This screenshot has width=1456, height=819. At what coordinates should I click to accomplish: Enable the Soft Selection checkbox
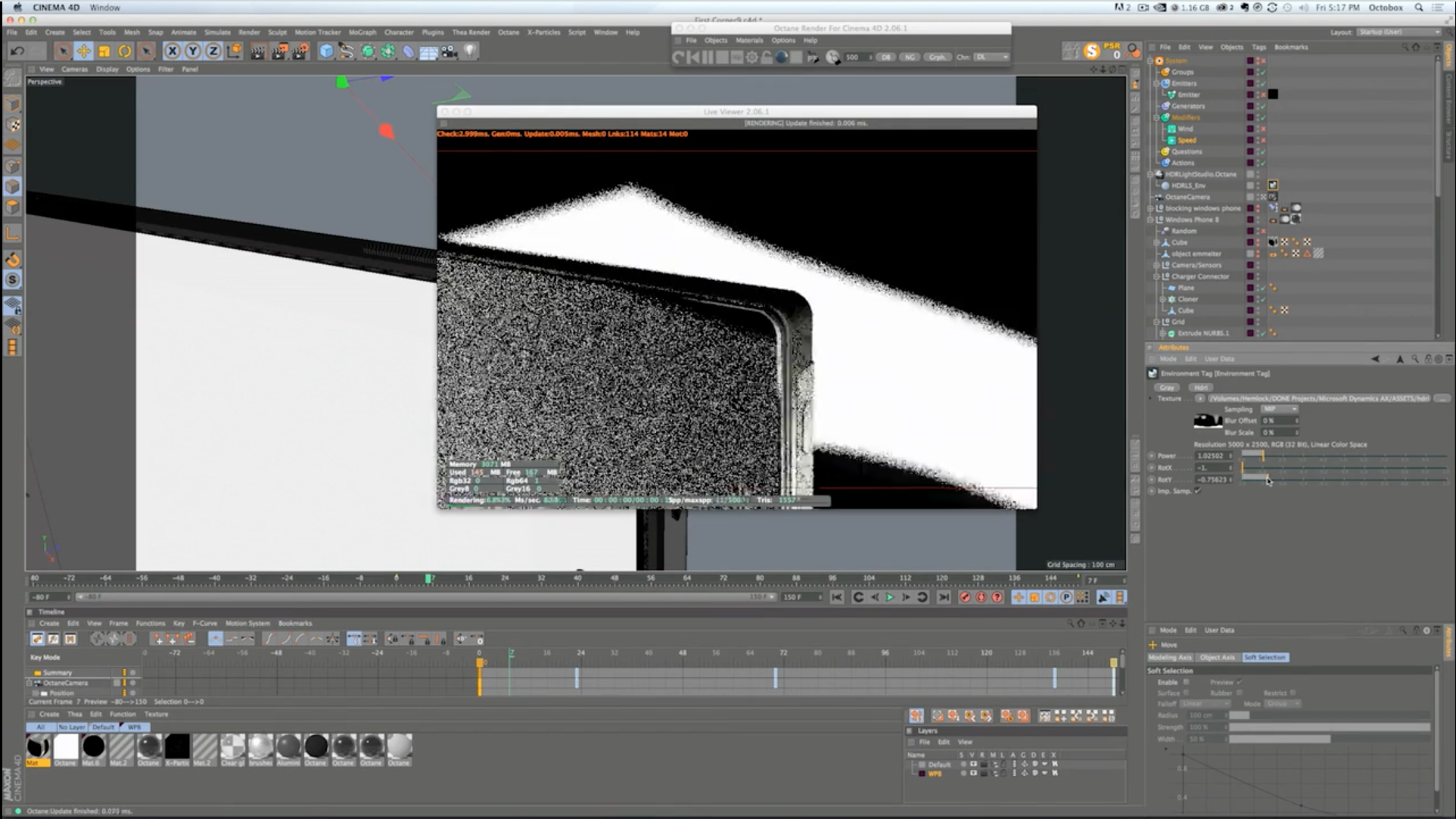coord(1186,682)
